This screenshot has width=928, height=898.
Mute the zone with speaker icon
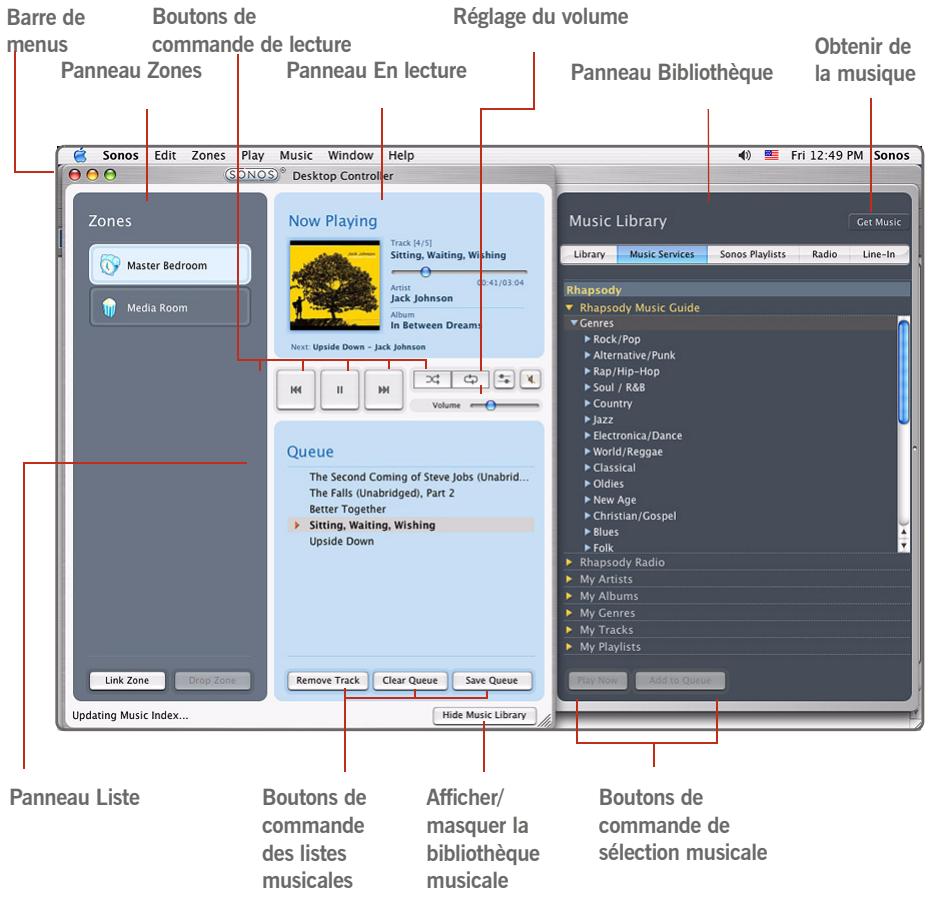click(x=531, y=379)
